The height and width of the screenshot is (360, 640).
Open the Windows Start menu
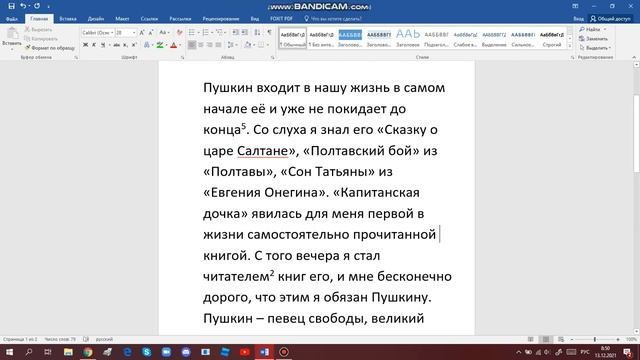point(9,352)
